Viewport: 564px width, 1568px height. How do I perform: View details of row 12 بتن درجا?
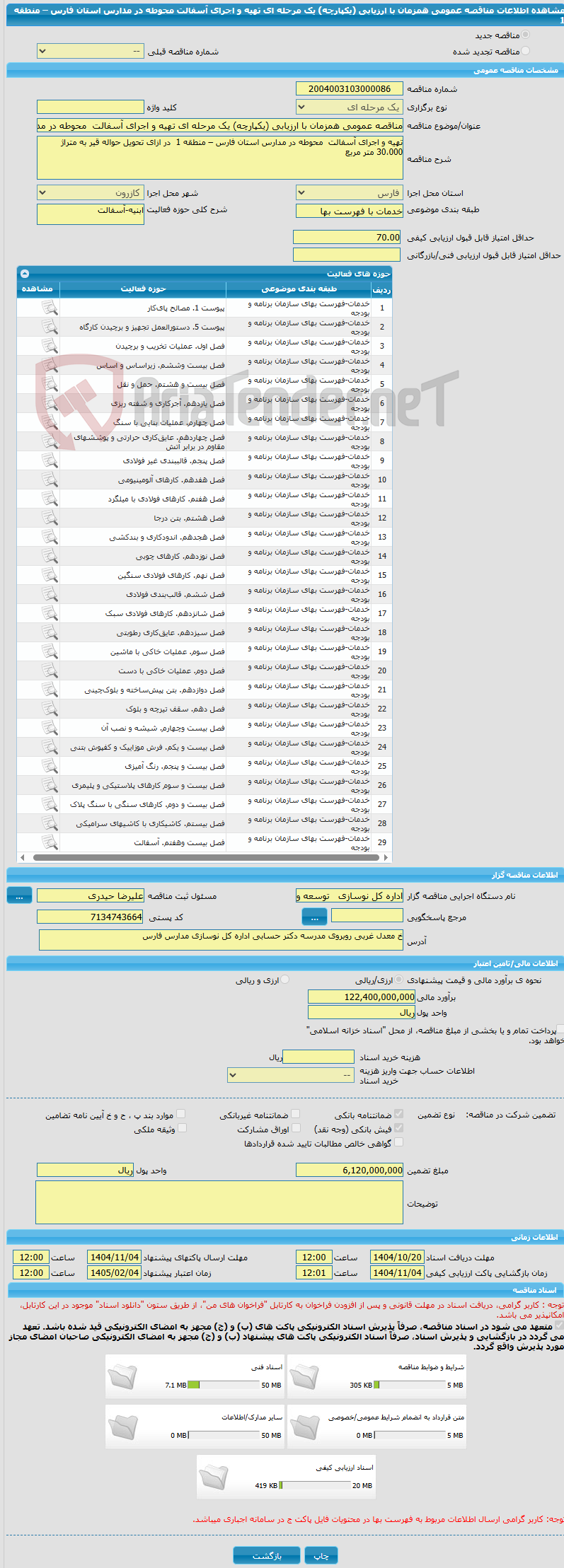[x=50, y=518]
